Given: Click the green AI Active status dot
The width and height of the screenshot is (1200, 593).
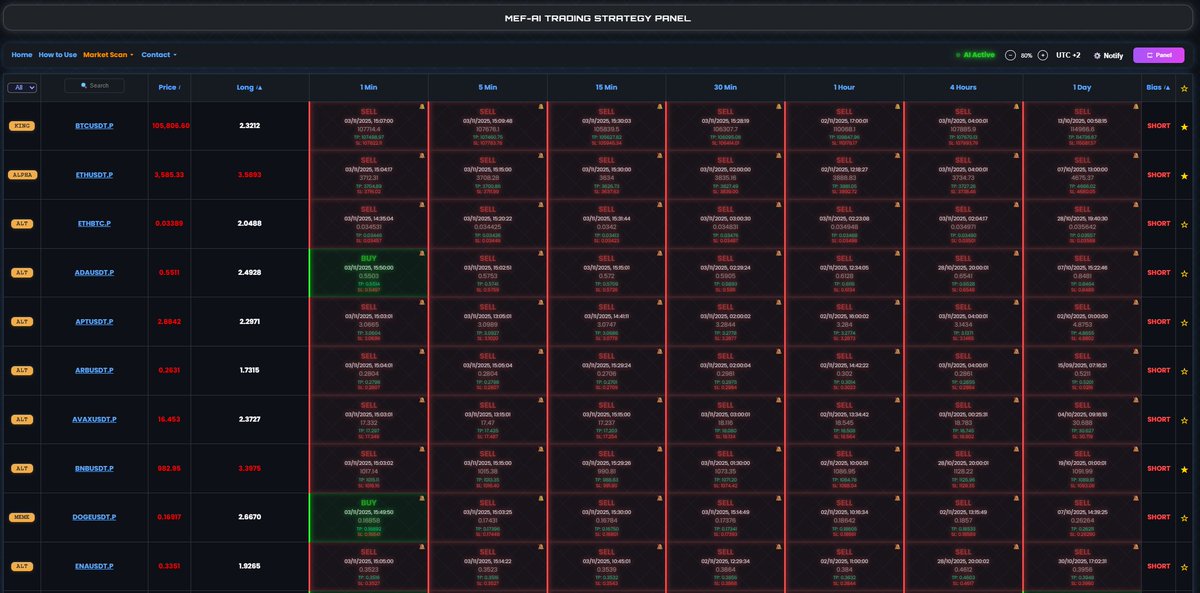Looking at the screenshot, I should [958, 54].
